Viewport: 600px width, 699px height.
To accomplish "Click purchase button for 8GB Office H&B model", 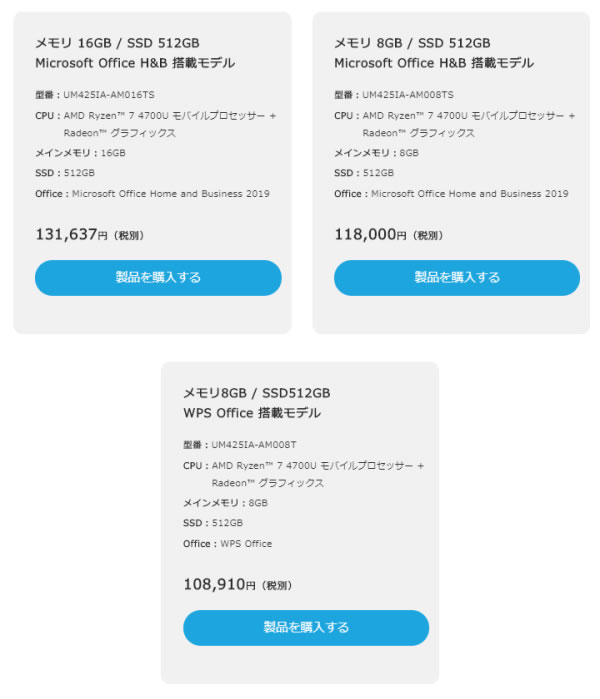I will pos(456,278).
